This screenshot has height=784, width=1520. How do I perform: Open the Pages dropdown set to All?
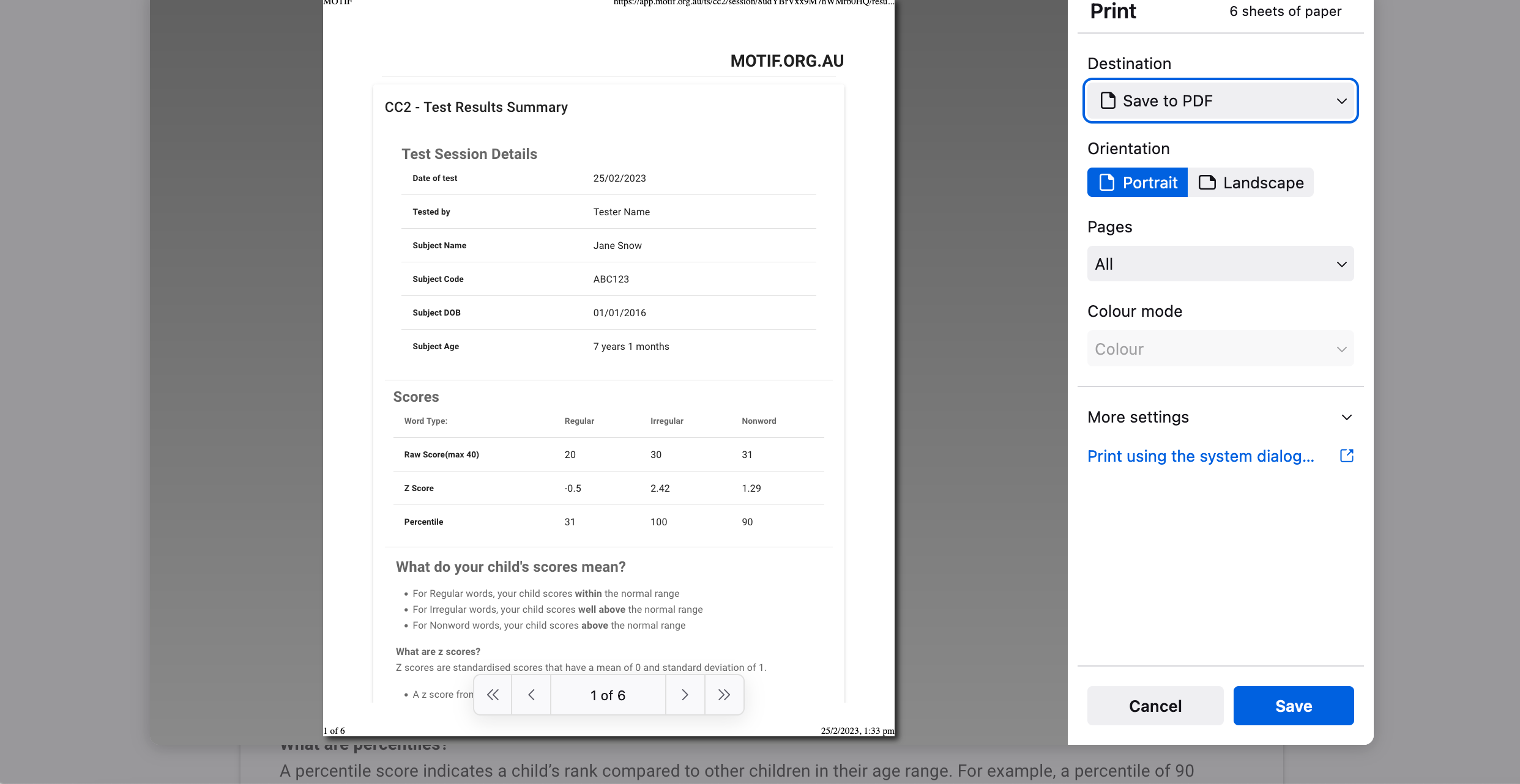(1220, 264)
